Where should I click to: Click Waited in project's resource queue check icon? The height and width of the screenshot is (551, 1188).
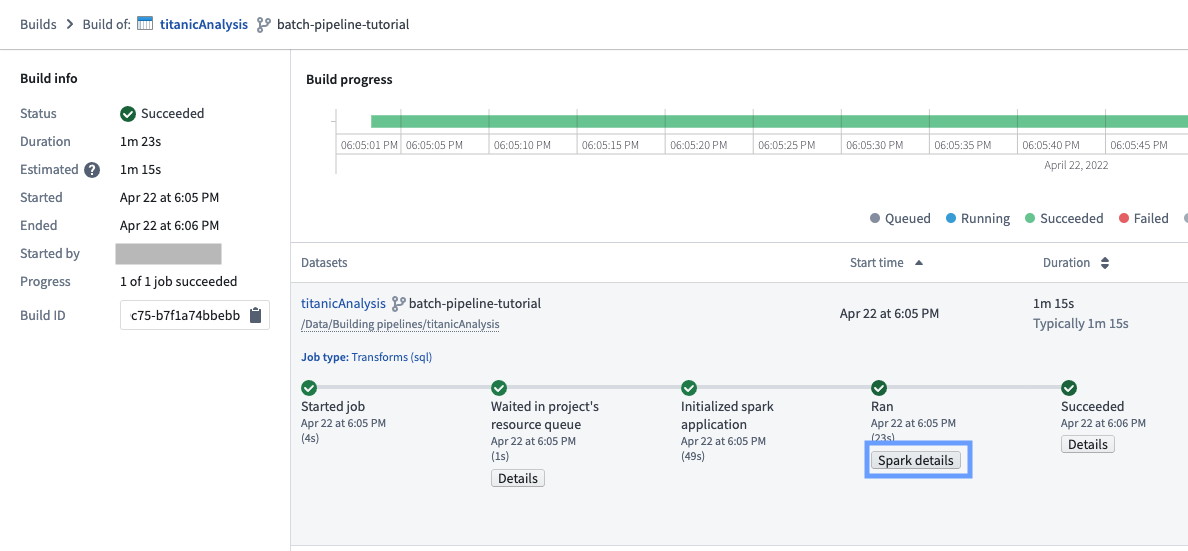pyautogui.click(x=499, y=388)
